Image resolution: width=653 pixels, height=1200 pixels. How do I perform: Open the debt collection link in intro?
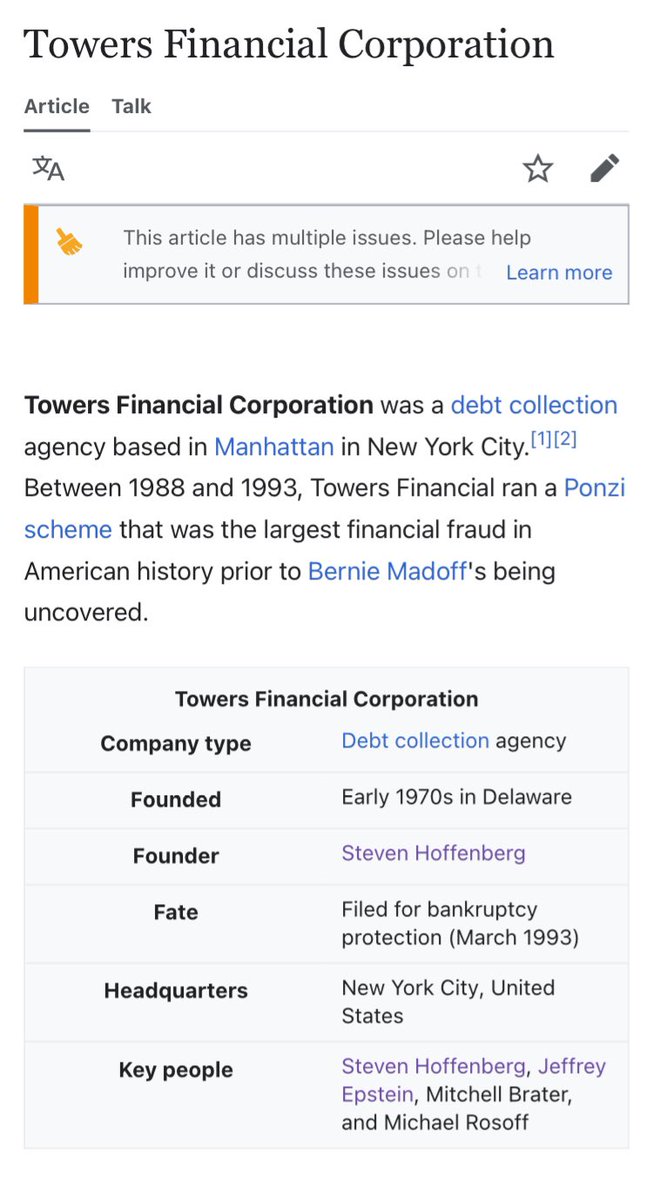tap(534, 405)
